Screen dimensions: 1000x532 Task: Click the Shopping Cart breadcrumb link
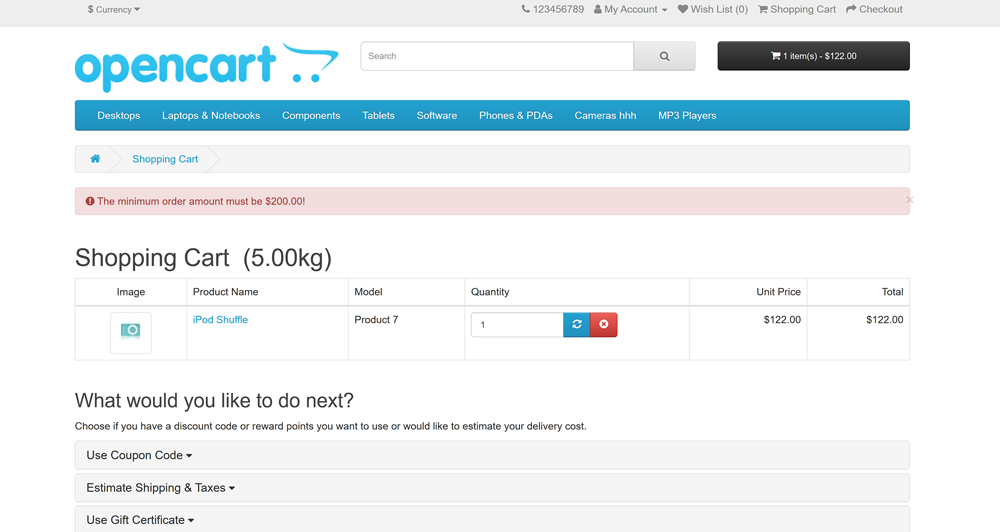point(165,159)
